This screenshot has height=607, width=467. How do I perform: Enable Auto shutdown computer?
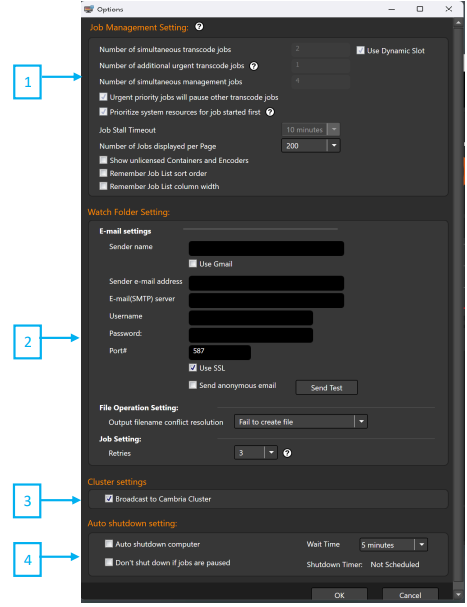(x=109, y=544)
